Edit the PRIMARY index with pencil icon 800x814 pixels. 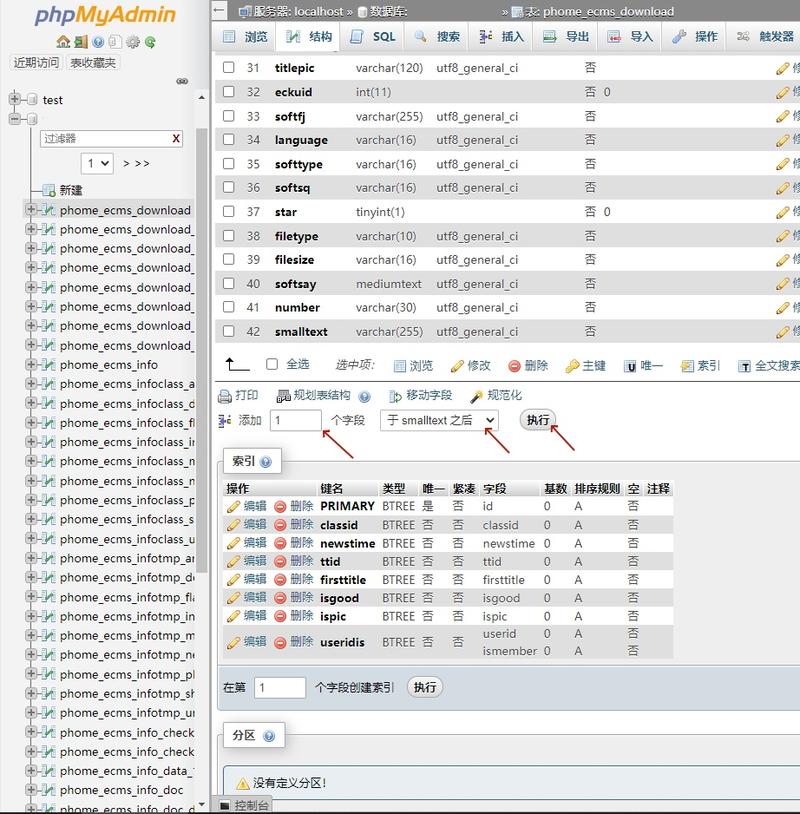click(x=251, y=507)
